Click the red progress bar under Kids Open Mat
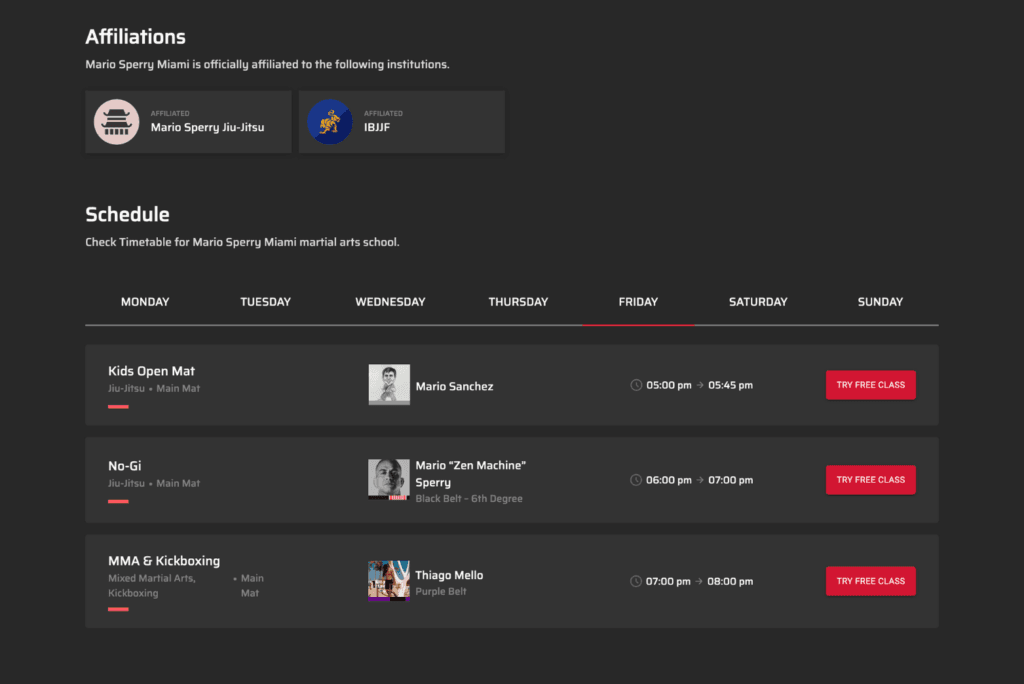Image resolution: width=1024 pixels, height=684 pixels. point(118,406)
